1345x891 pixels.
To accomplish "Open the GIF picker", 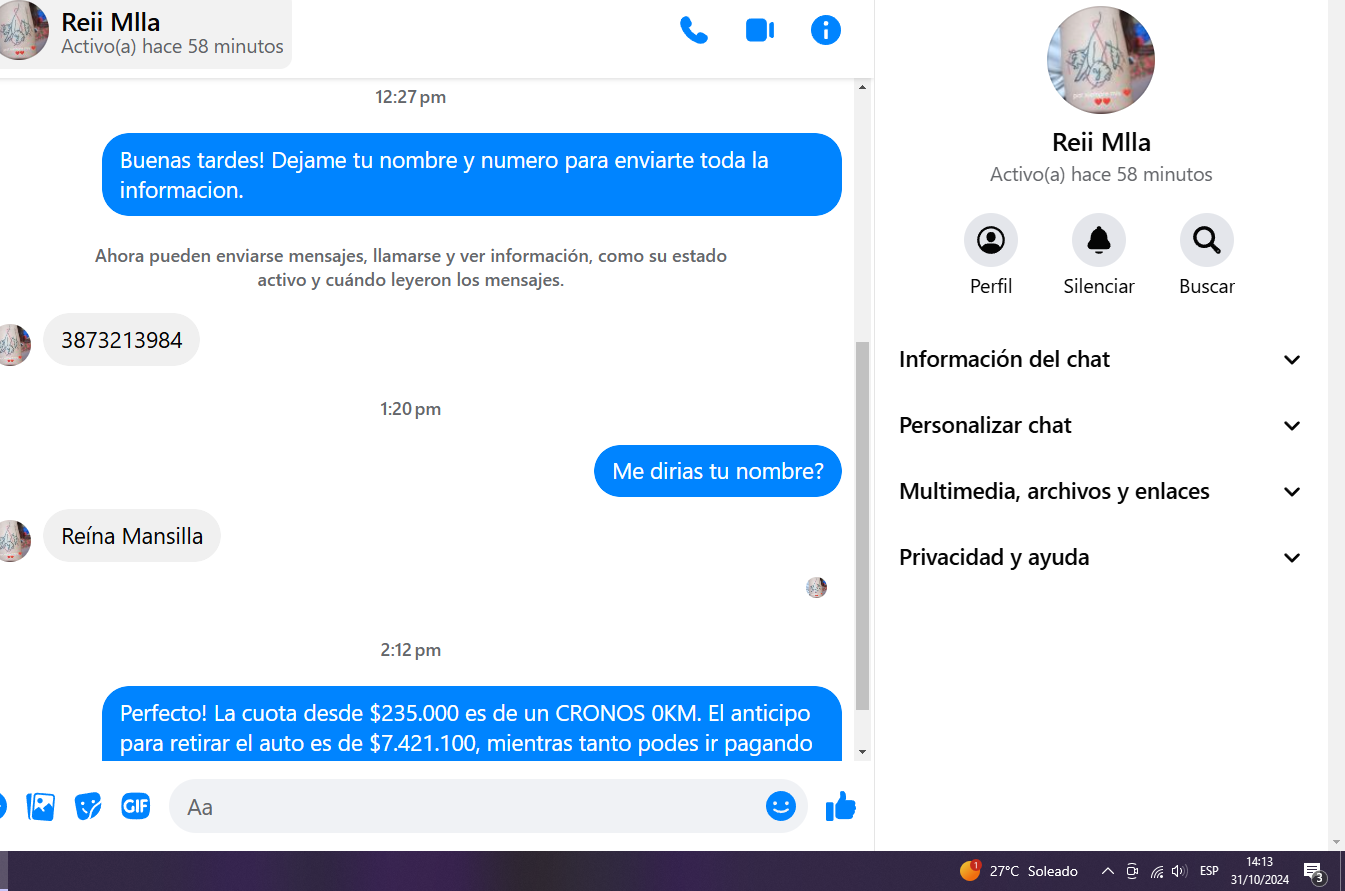I will pos(136,806).
